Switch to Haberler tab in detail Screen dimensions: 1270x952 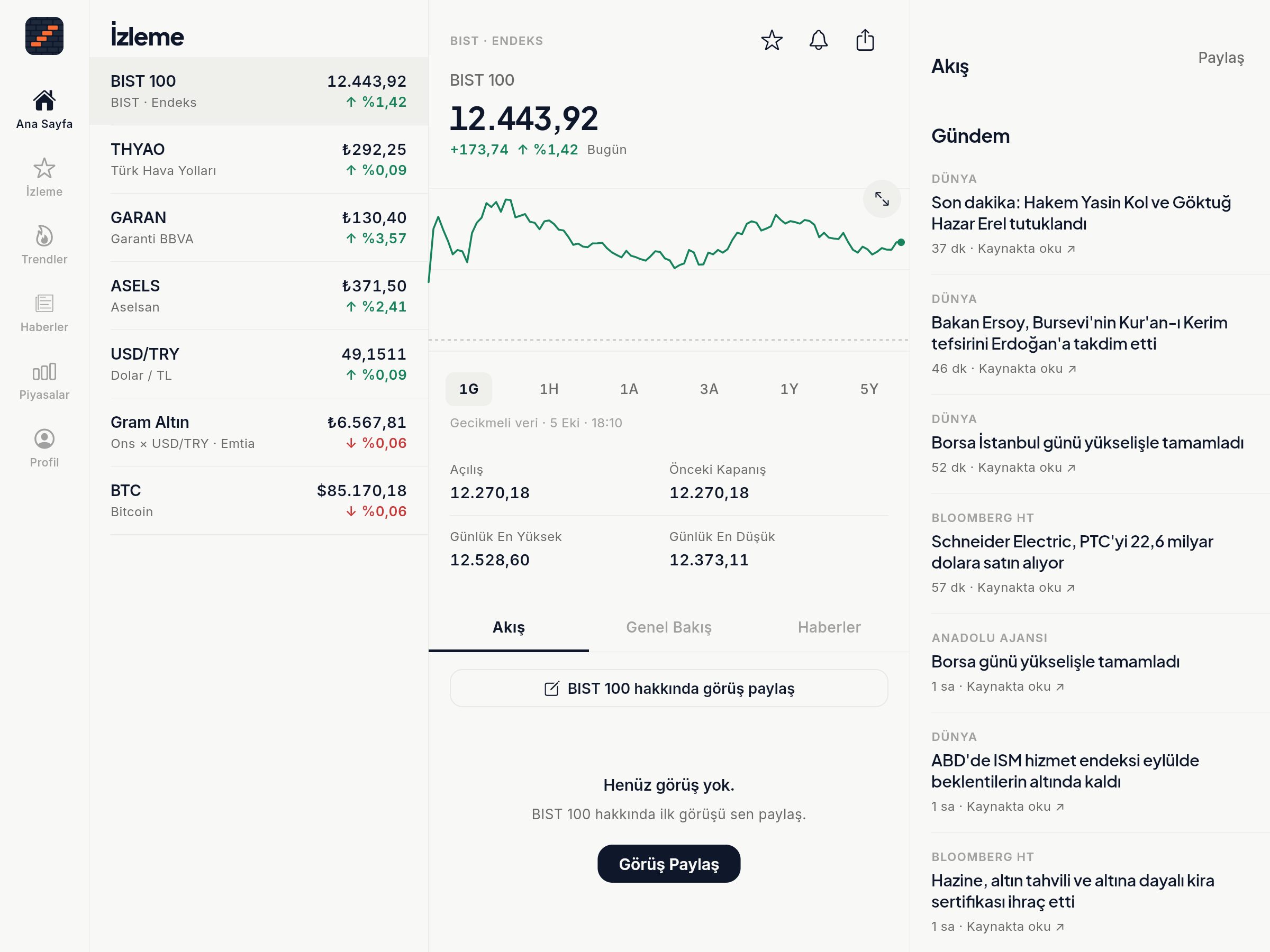[829, 627]
